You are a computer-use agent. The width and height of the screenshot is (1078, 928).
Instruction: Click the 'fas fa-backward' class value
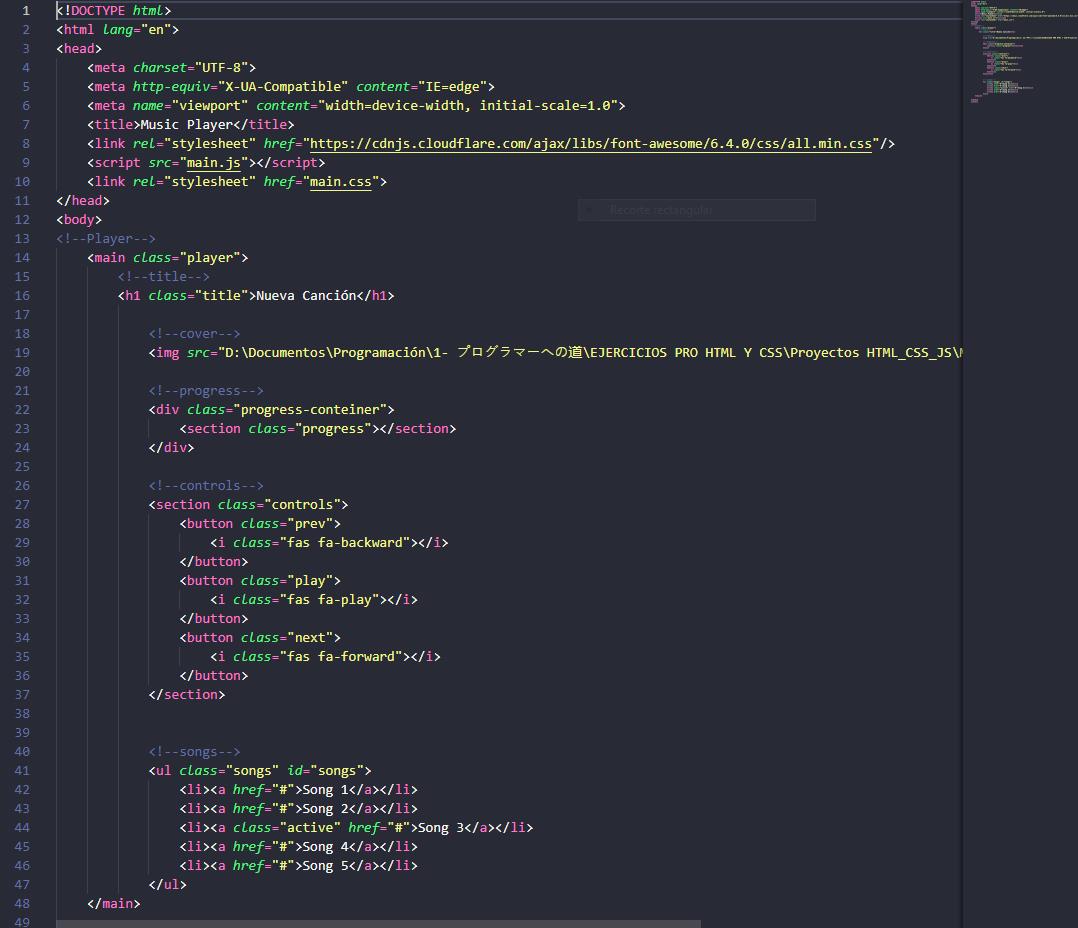343,542
